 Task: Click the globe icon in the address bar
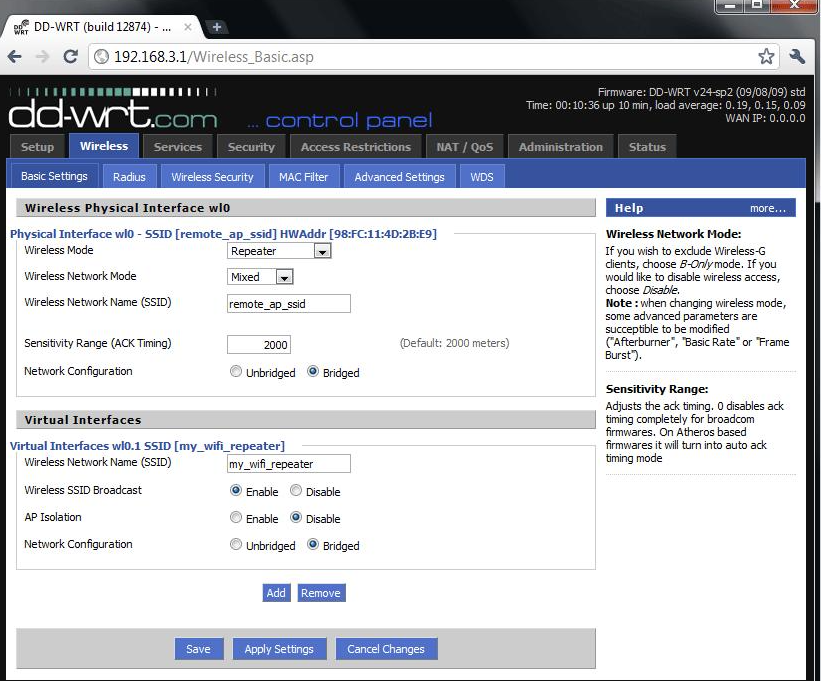[102, 57]
